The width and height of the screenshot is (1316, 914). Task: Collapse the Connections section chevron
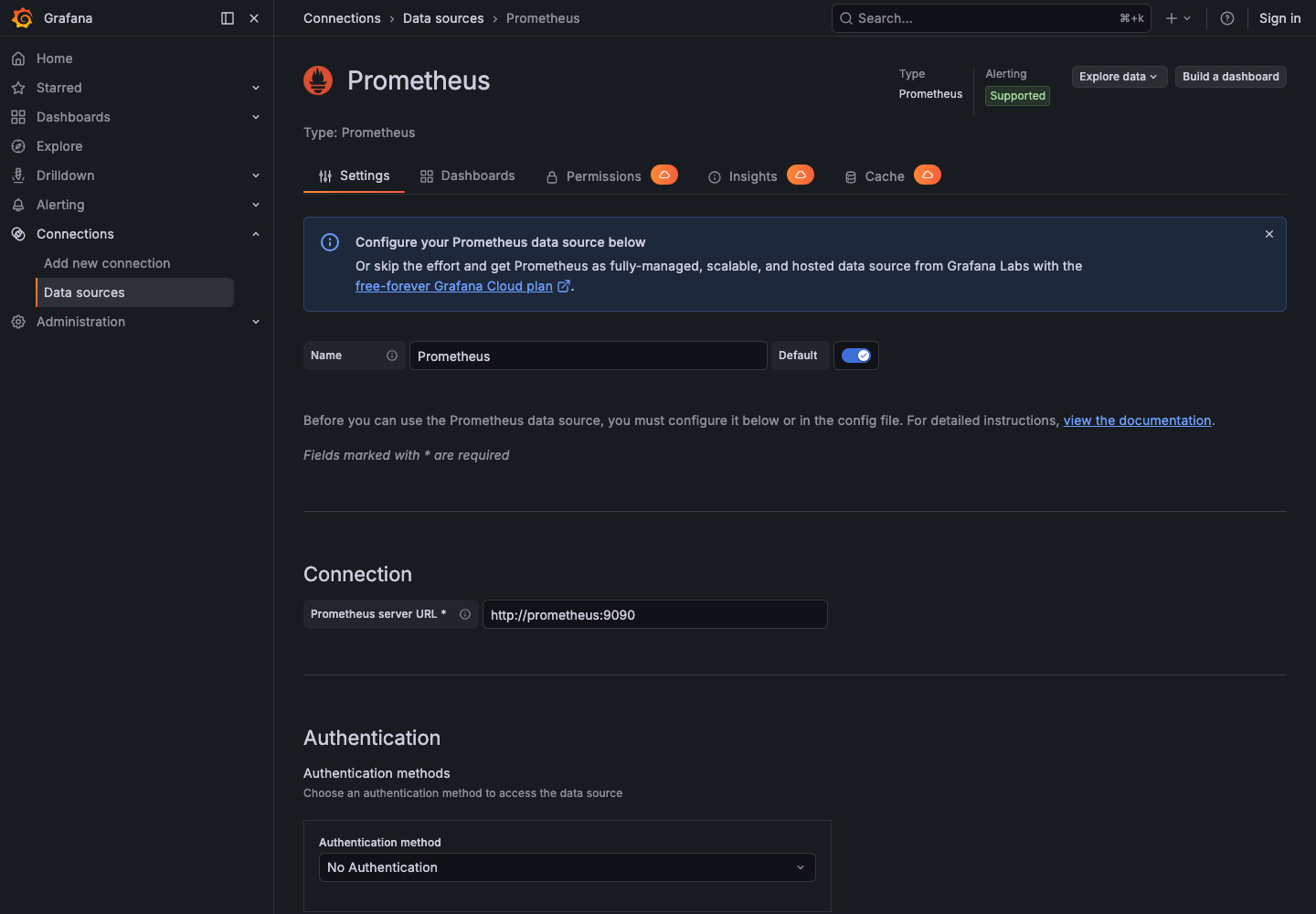(256, 234)
